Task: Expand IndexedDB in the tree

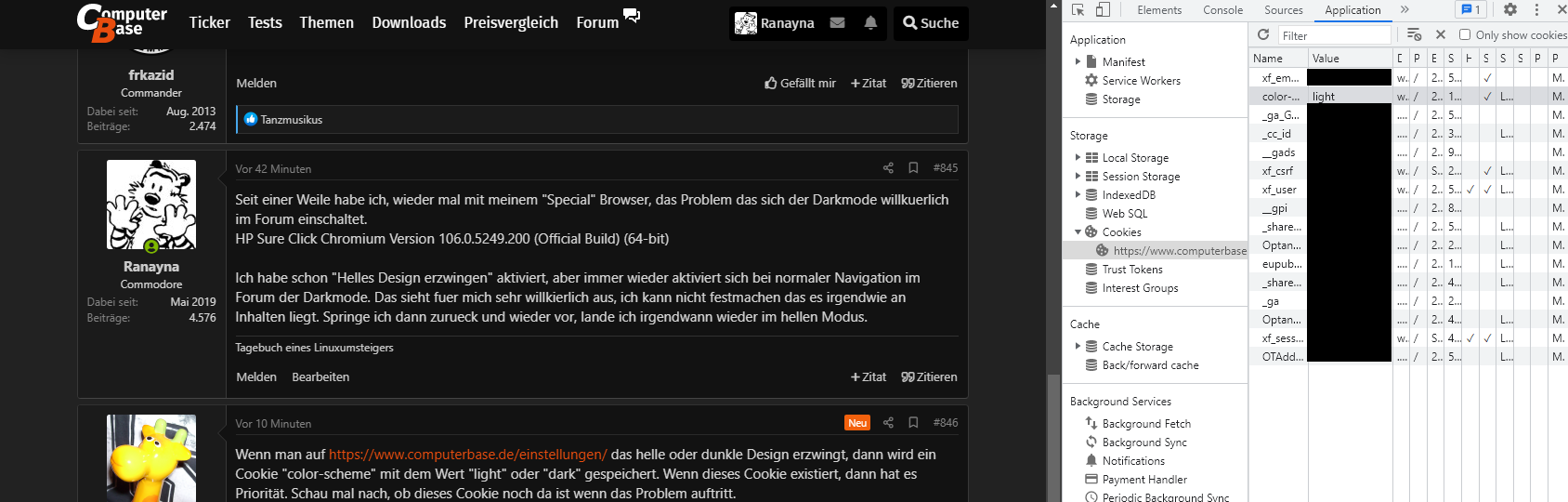Action: 1078,195
